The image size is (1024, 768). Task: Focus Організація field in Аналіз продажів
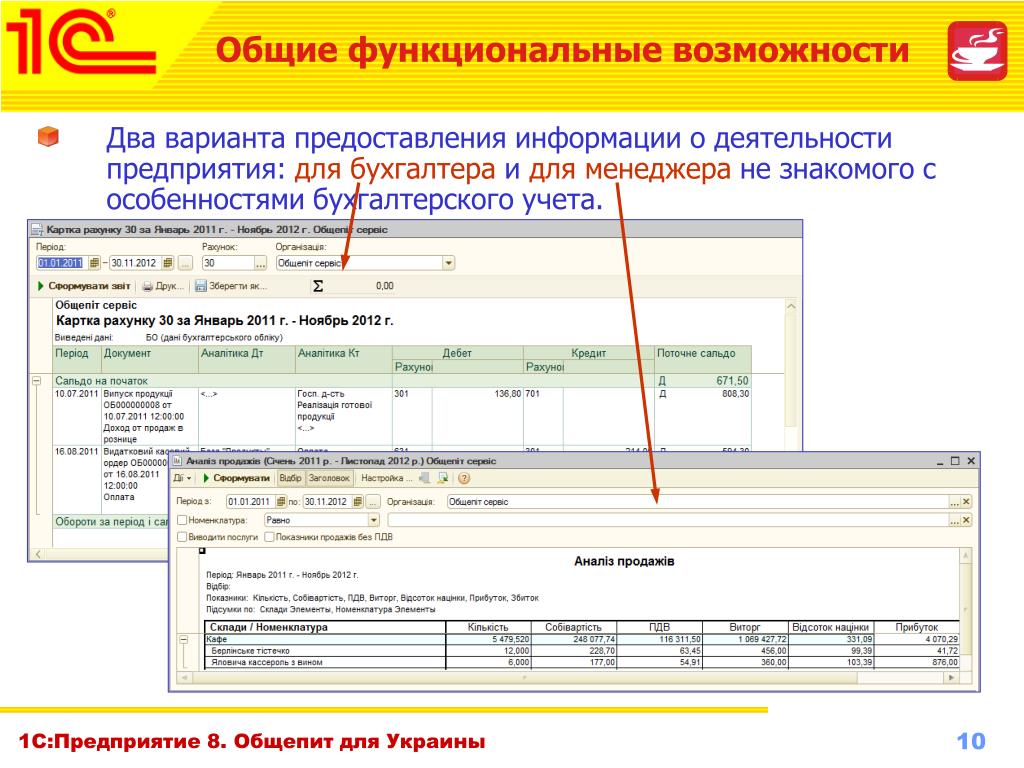697,502
